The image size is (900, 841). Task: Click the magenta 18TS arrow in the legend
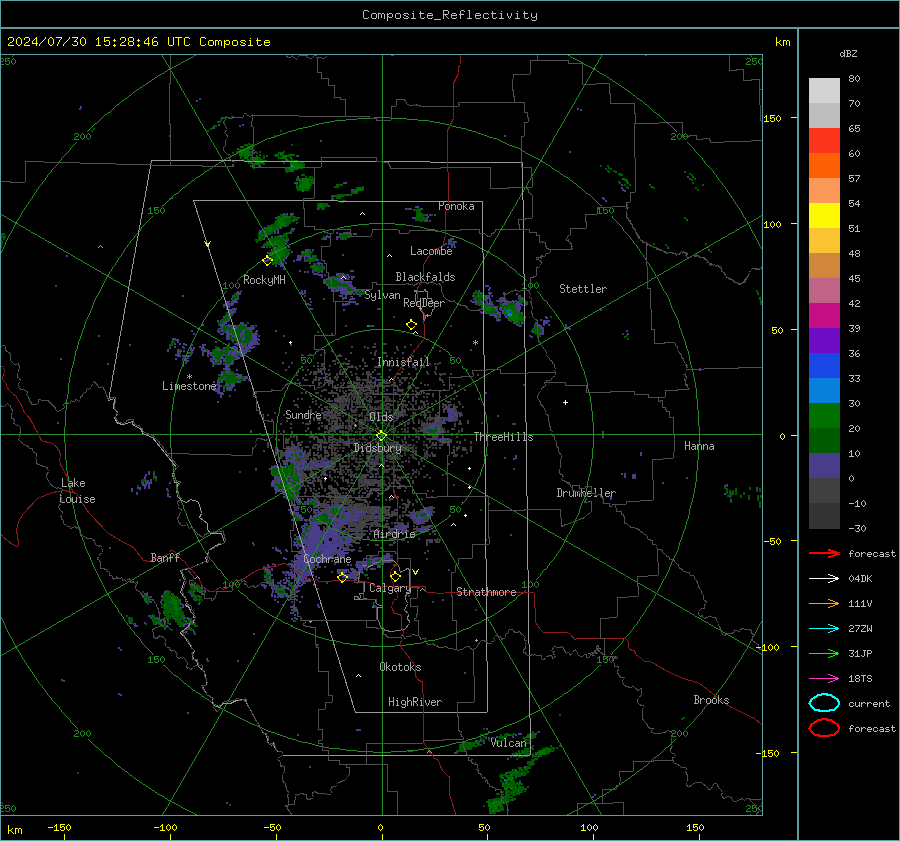point(824,679)
